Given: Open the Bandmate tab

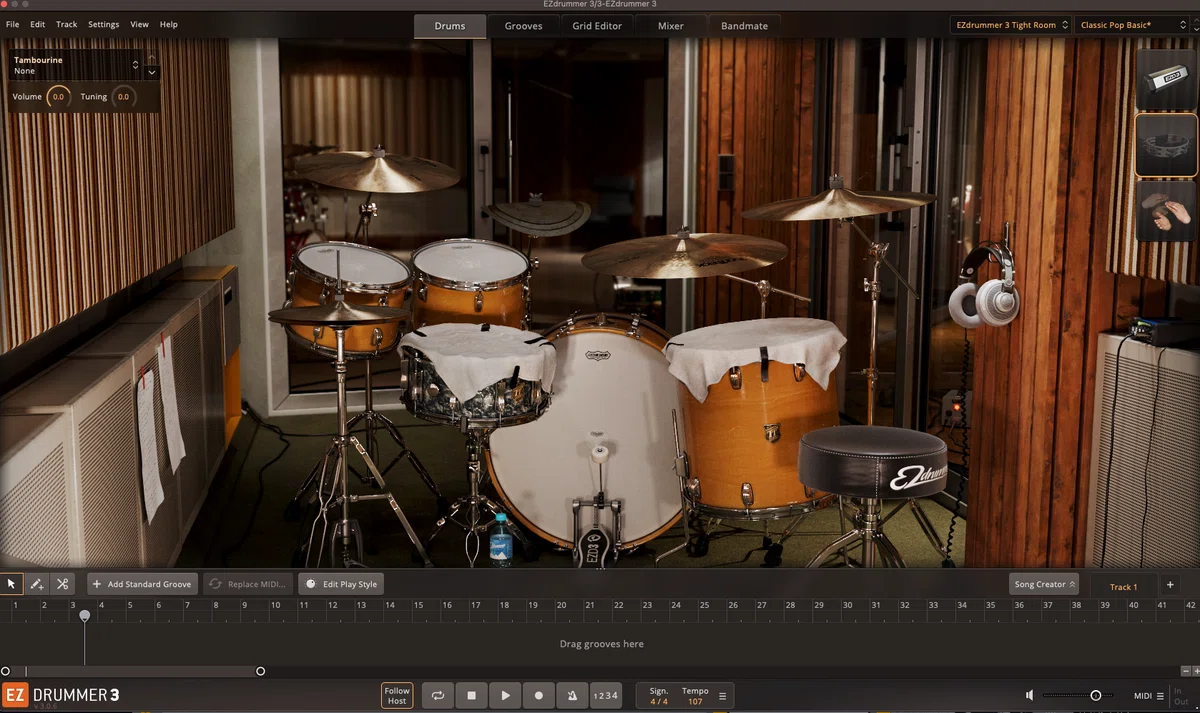Looking at the screenshot, I should coord(745,26).
